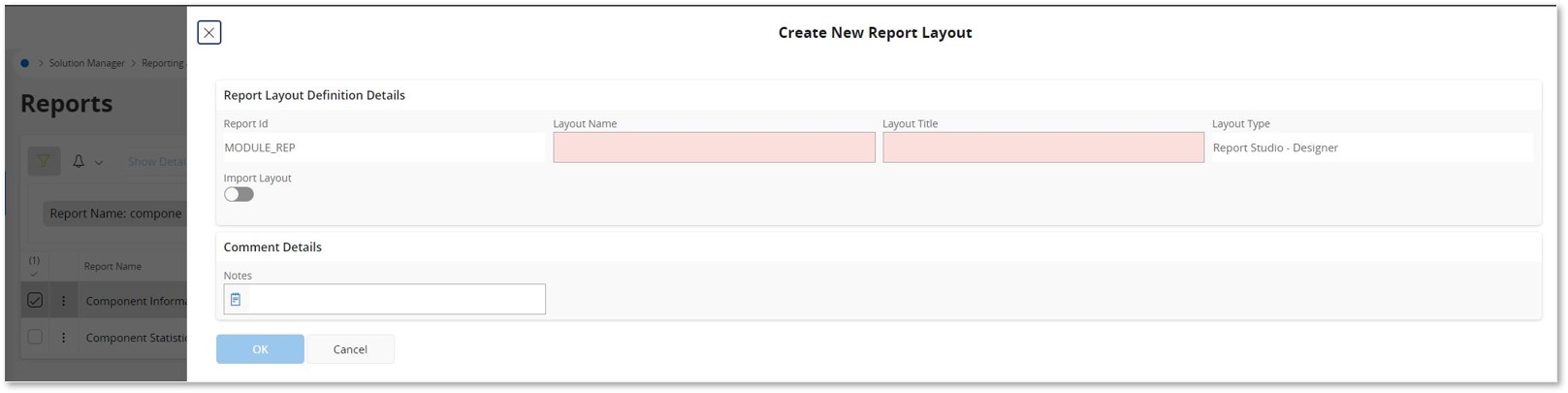1568x393 pixels.
Task: Go to Reporting in the breadcrumb
Action: coord(162,63)
